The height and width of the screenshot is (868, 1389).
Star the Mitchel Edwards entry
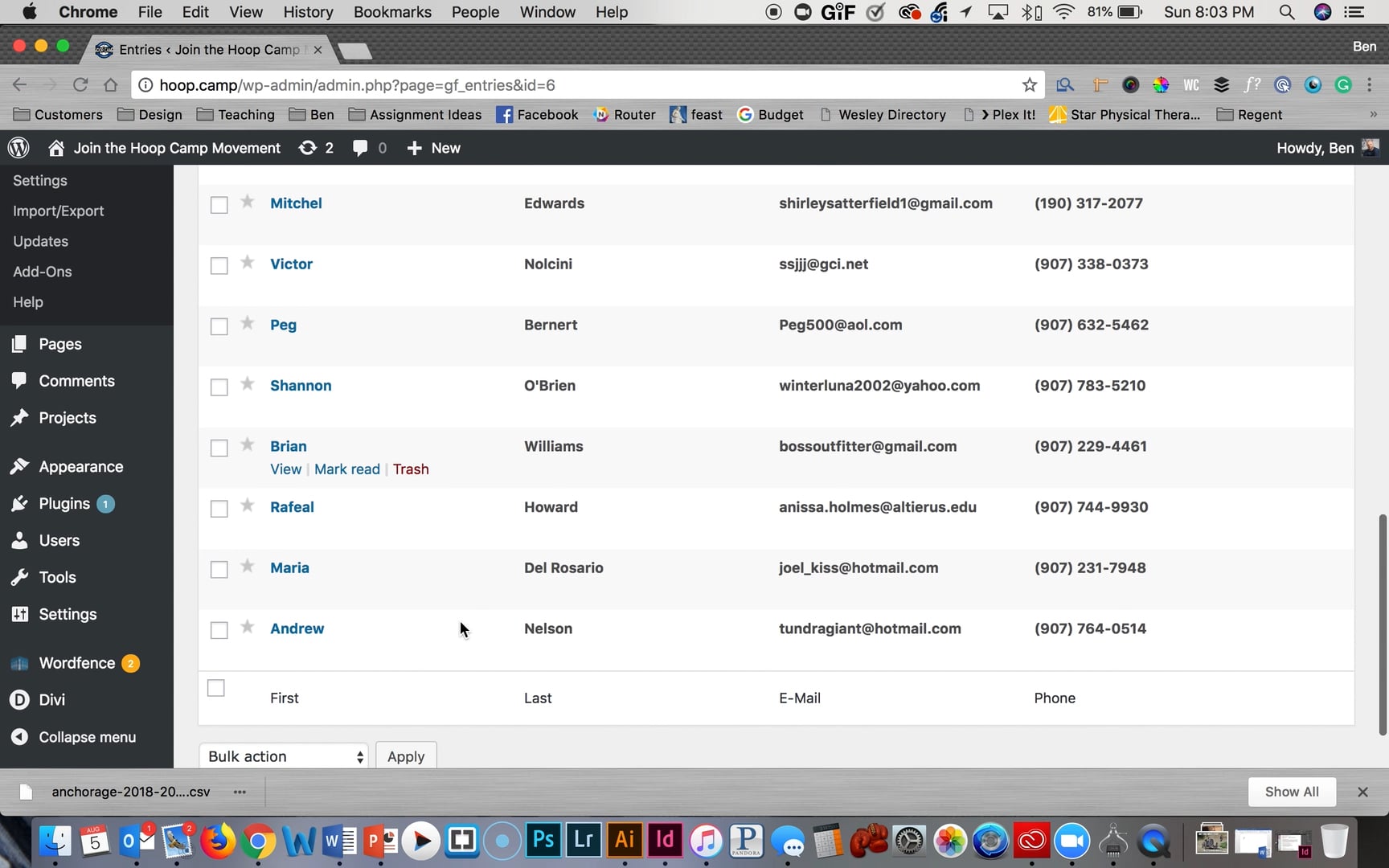coord(248,202)
